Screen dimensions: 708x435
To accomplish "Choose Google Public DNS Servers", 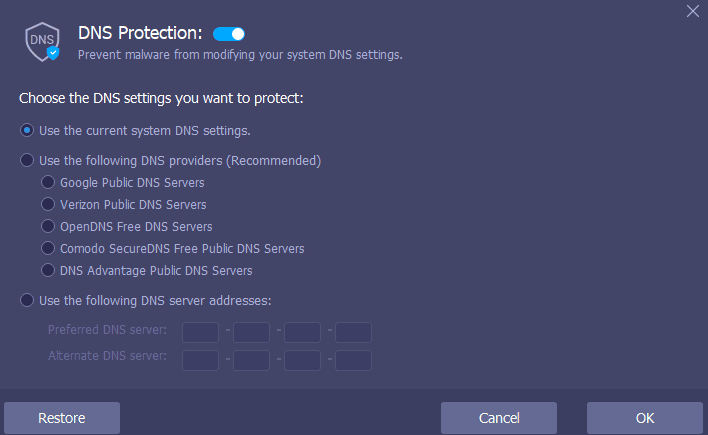I will click(47, 183).
